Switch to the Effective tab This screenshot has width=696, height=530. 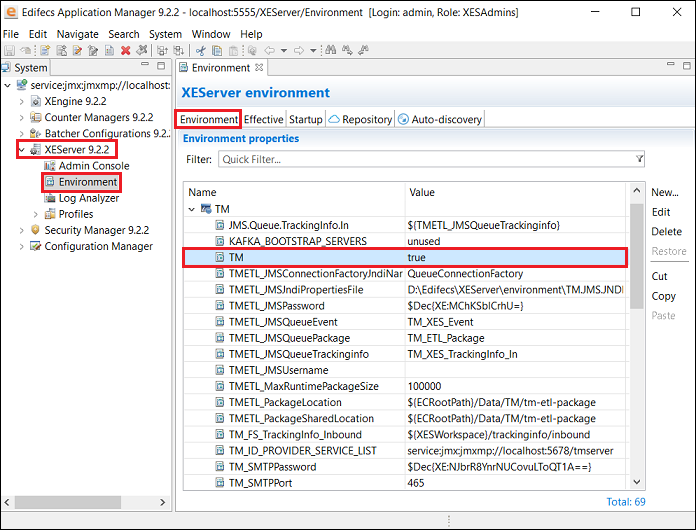263,119
